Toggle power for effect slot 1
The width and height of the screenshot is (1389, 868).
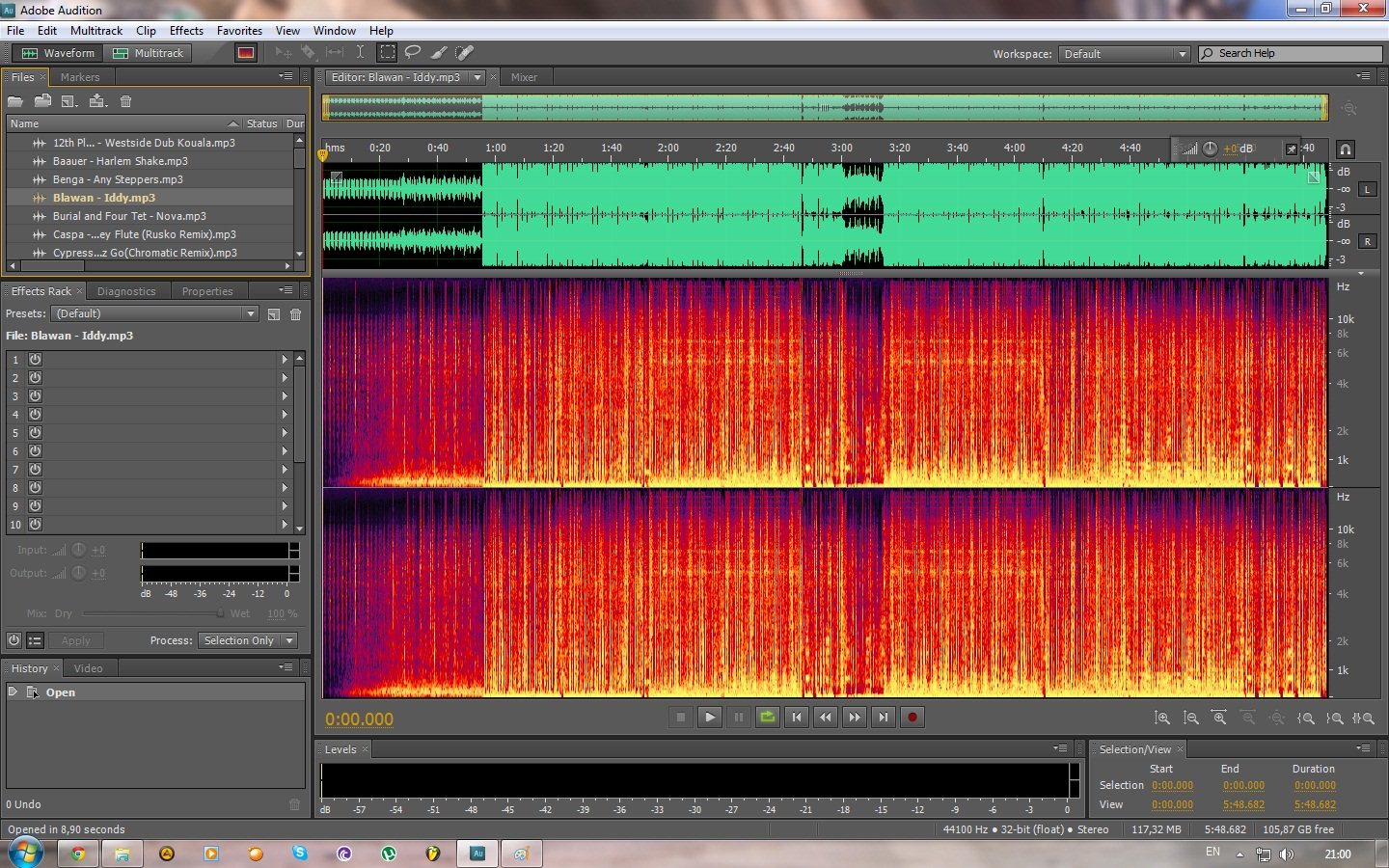click(x=35, y=359)
